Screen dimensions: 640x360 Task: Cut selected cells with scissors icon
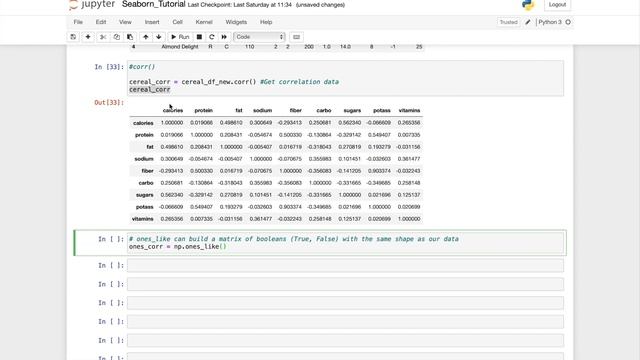103,37
